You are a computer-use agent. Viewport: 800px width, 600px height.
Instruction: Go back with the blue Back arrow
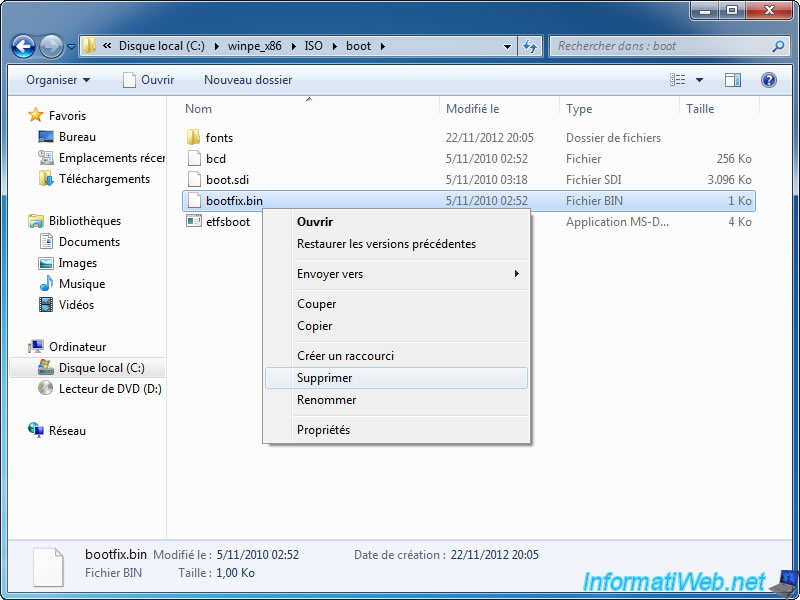pyautogui.click(x=23, y=46)
